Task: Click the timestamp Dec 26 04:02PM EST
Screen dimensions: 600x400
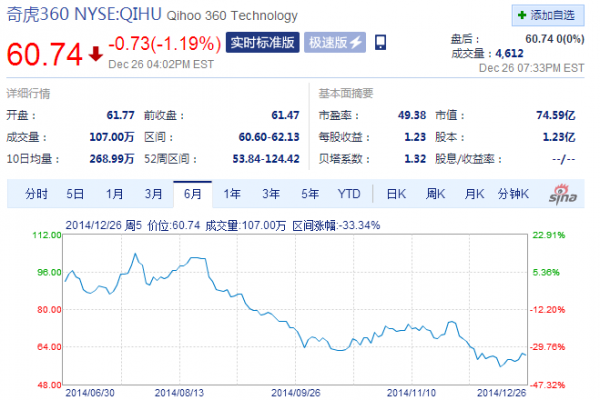Action: 161,64
